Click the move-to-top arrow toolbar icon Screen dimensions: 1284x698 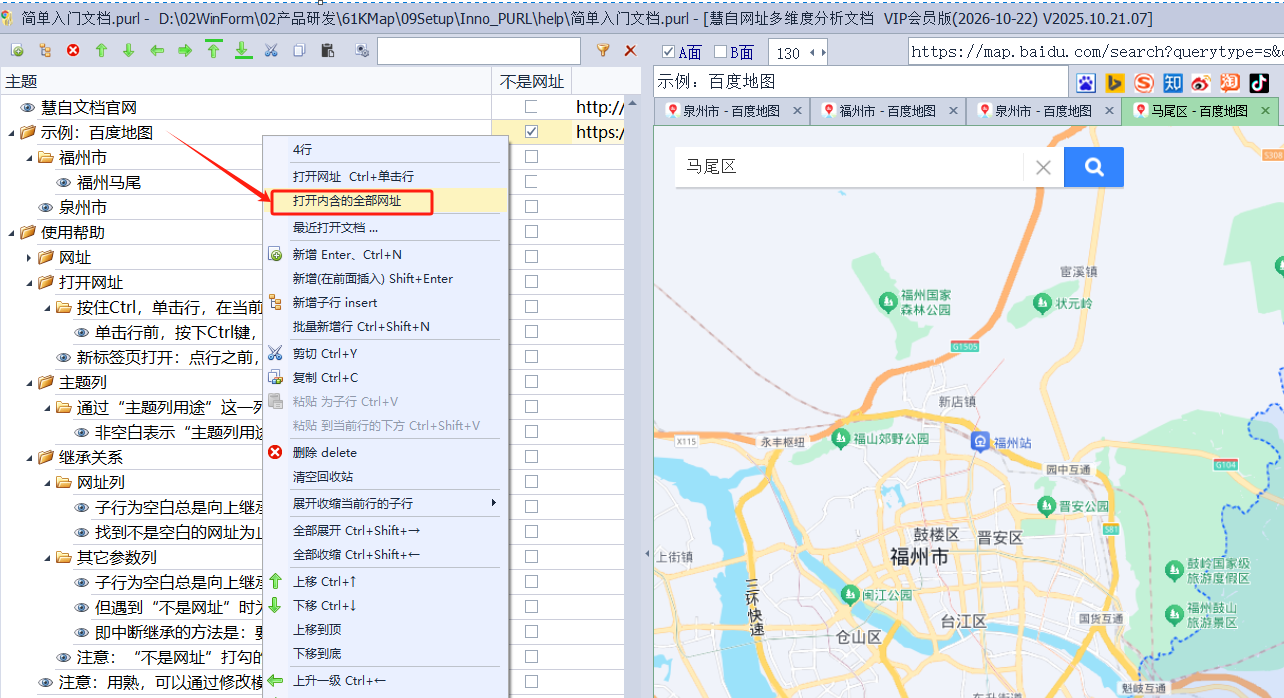[x=213, y=50]
